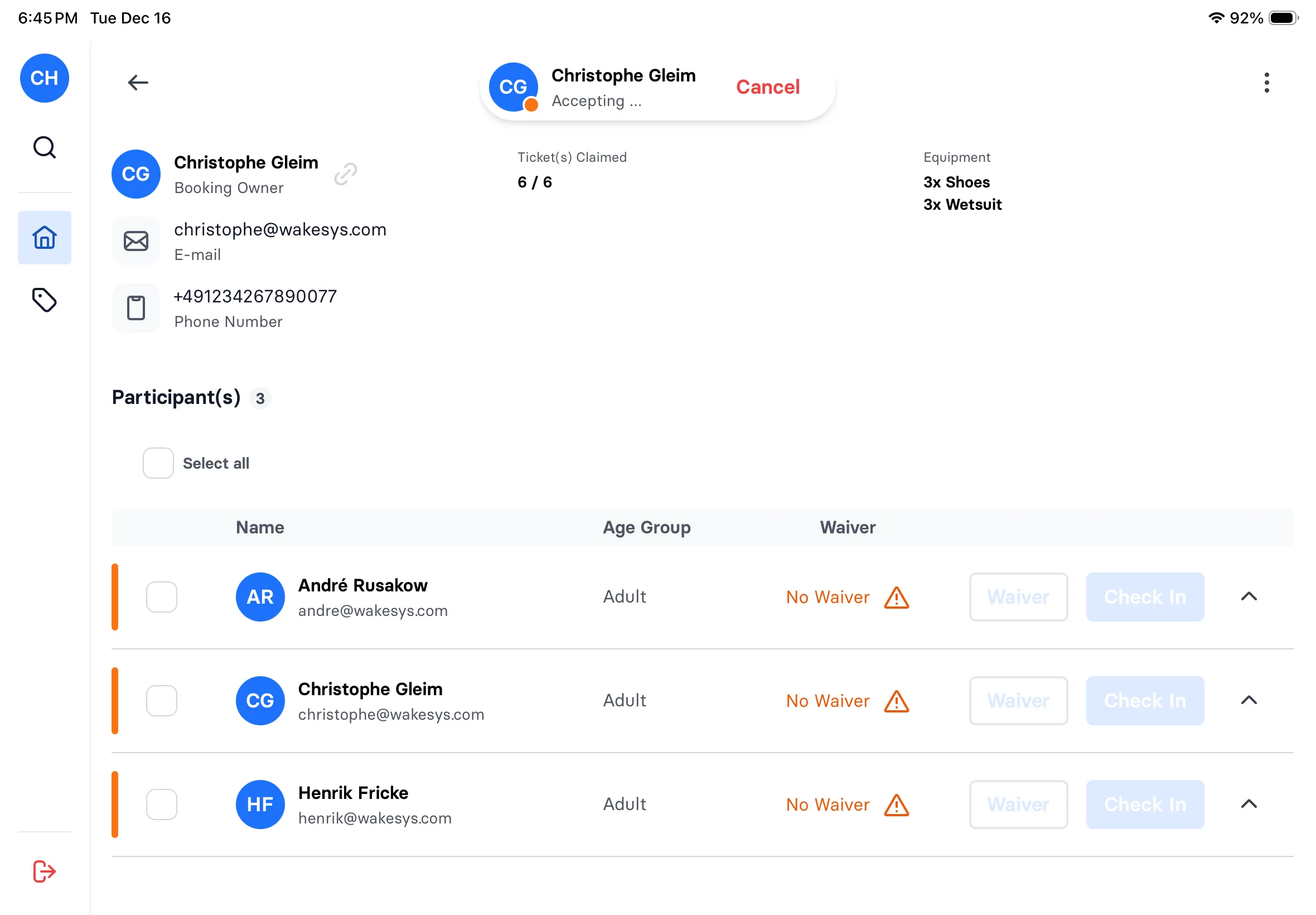Cancel the accepting Christophe Gleim popup

(x=767, y=87)
